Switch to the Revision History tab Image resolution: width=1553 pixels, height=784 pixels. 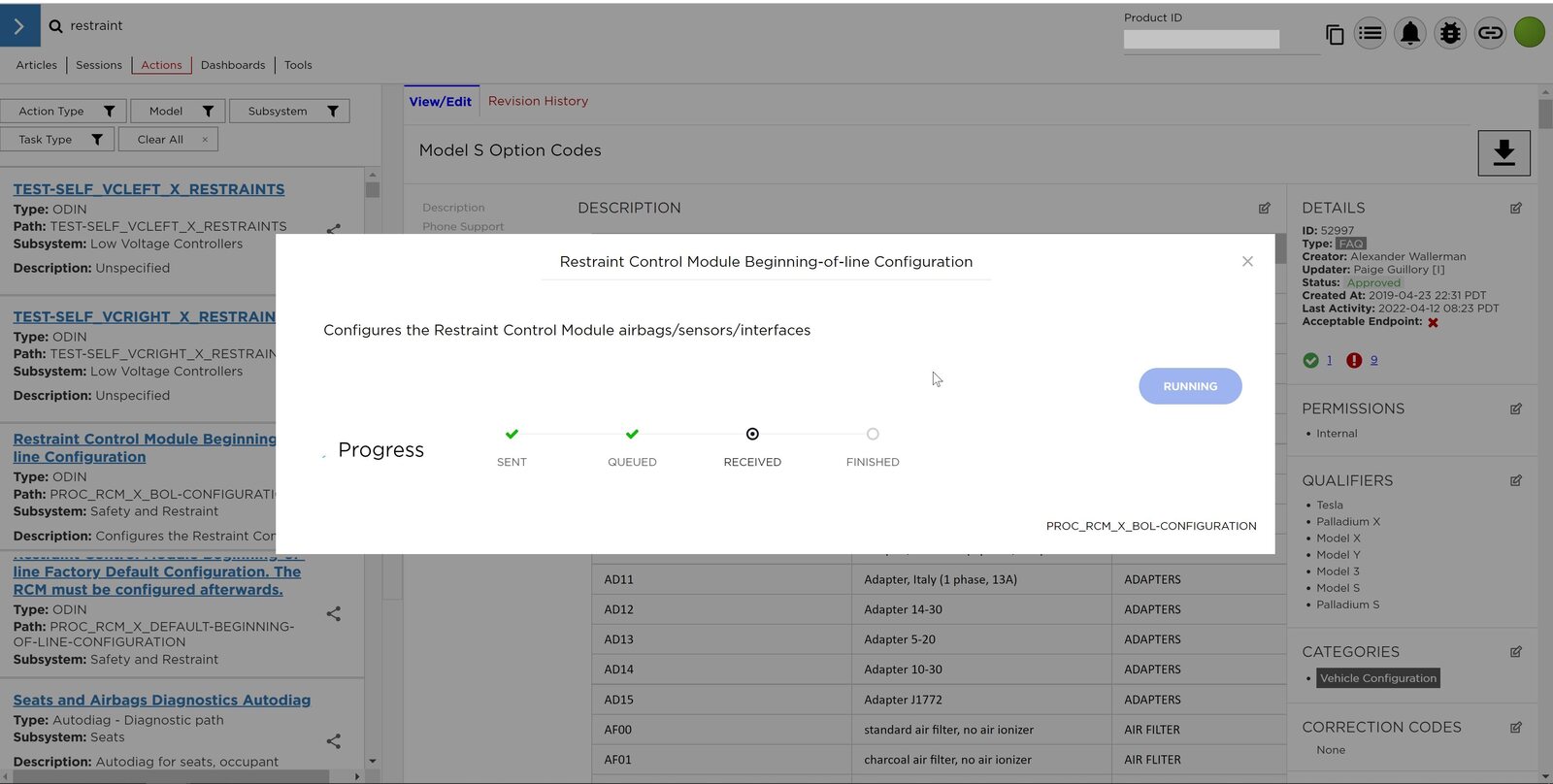point(538,101)
